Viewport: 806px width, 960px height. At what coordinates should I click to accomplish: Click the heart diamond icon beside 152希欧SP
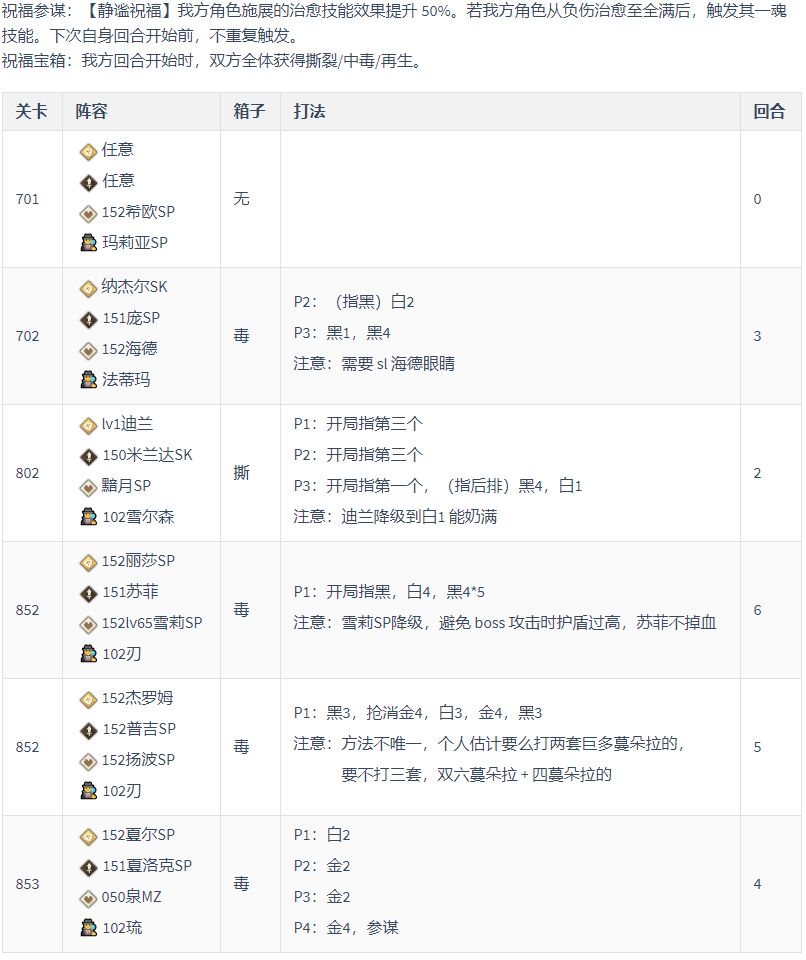click(89, 213)
